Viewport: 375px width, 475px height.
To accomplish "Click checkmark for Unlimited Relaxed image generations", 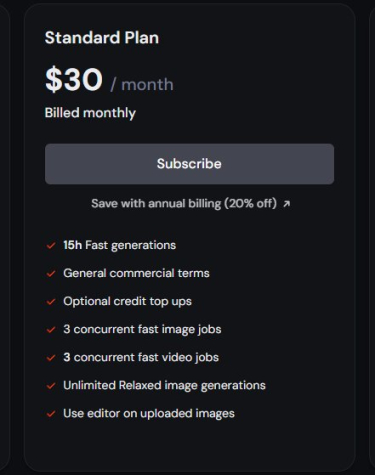I will pyautogui.click(x=51, y=386).
